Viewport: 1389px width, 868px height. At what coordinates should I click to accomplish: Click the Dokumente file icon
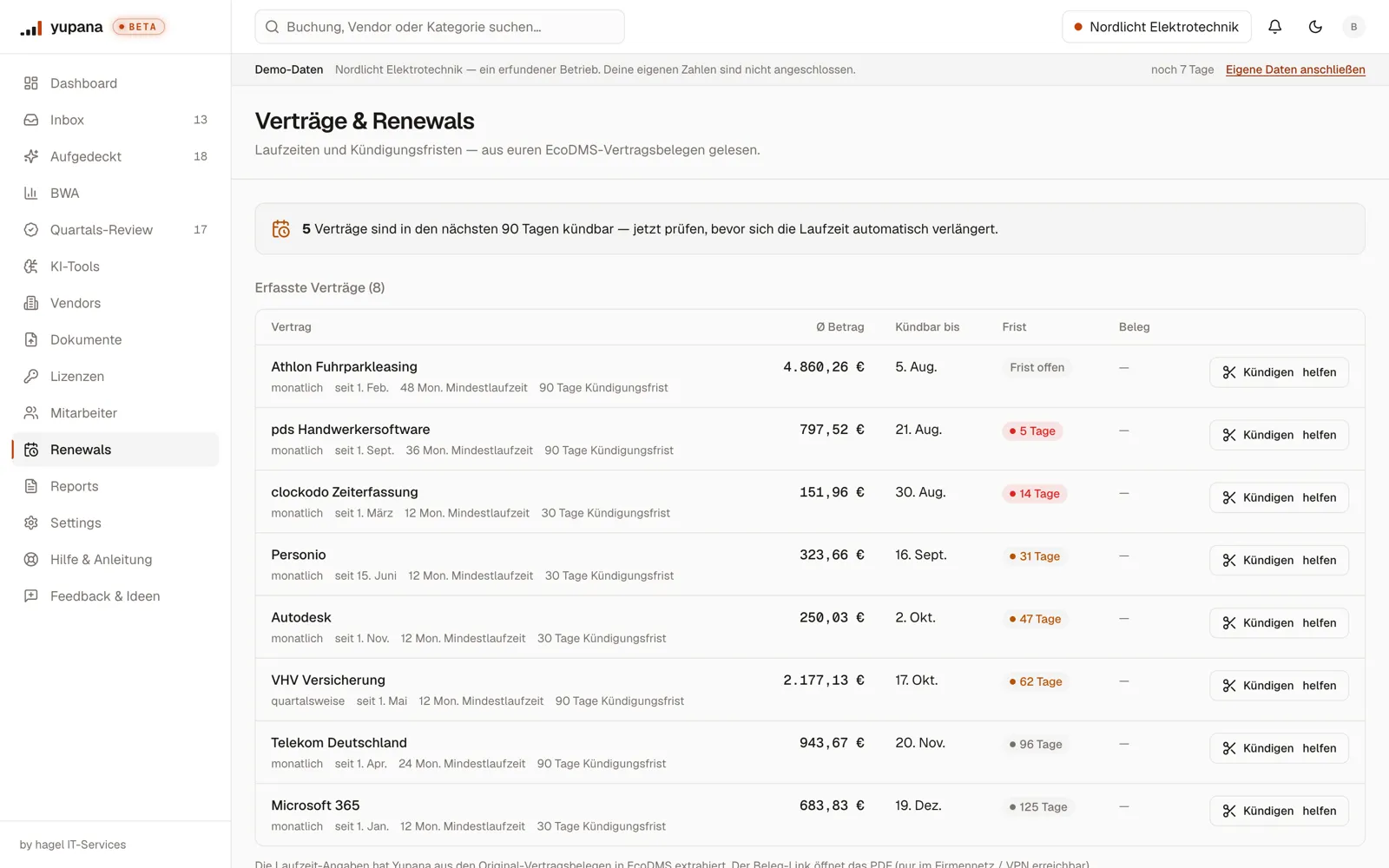(x=31, y=339)
